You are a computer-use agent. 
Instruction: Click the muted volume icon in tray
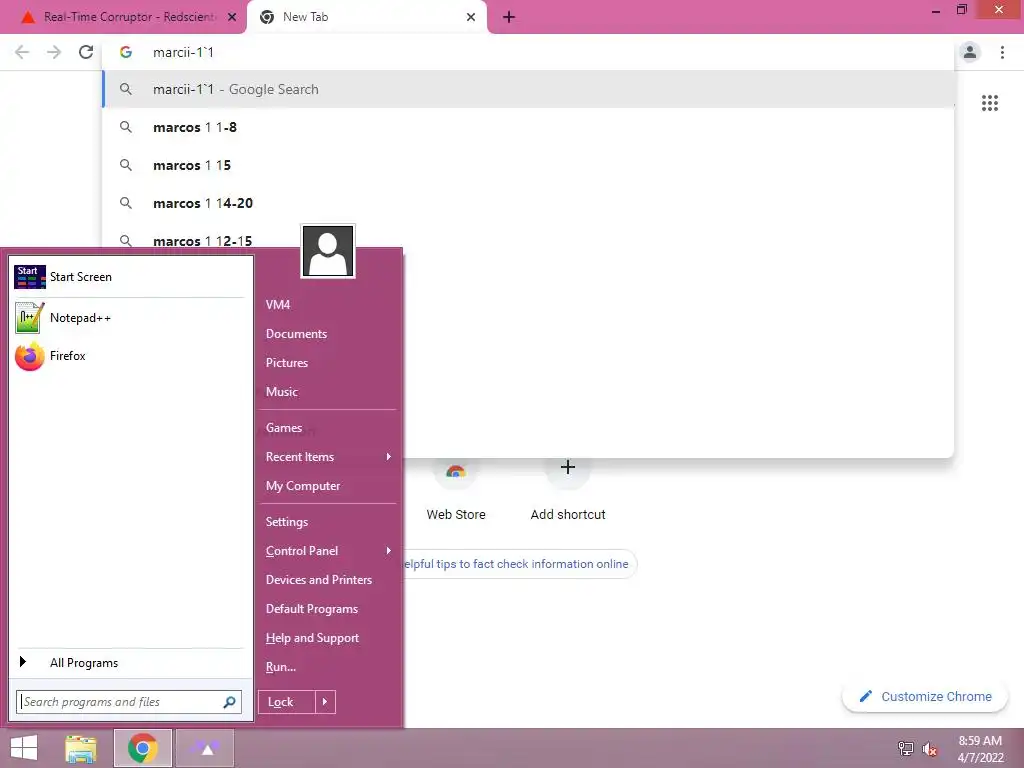tap(930, 749)
